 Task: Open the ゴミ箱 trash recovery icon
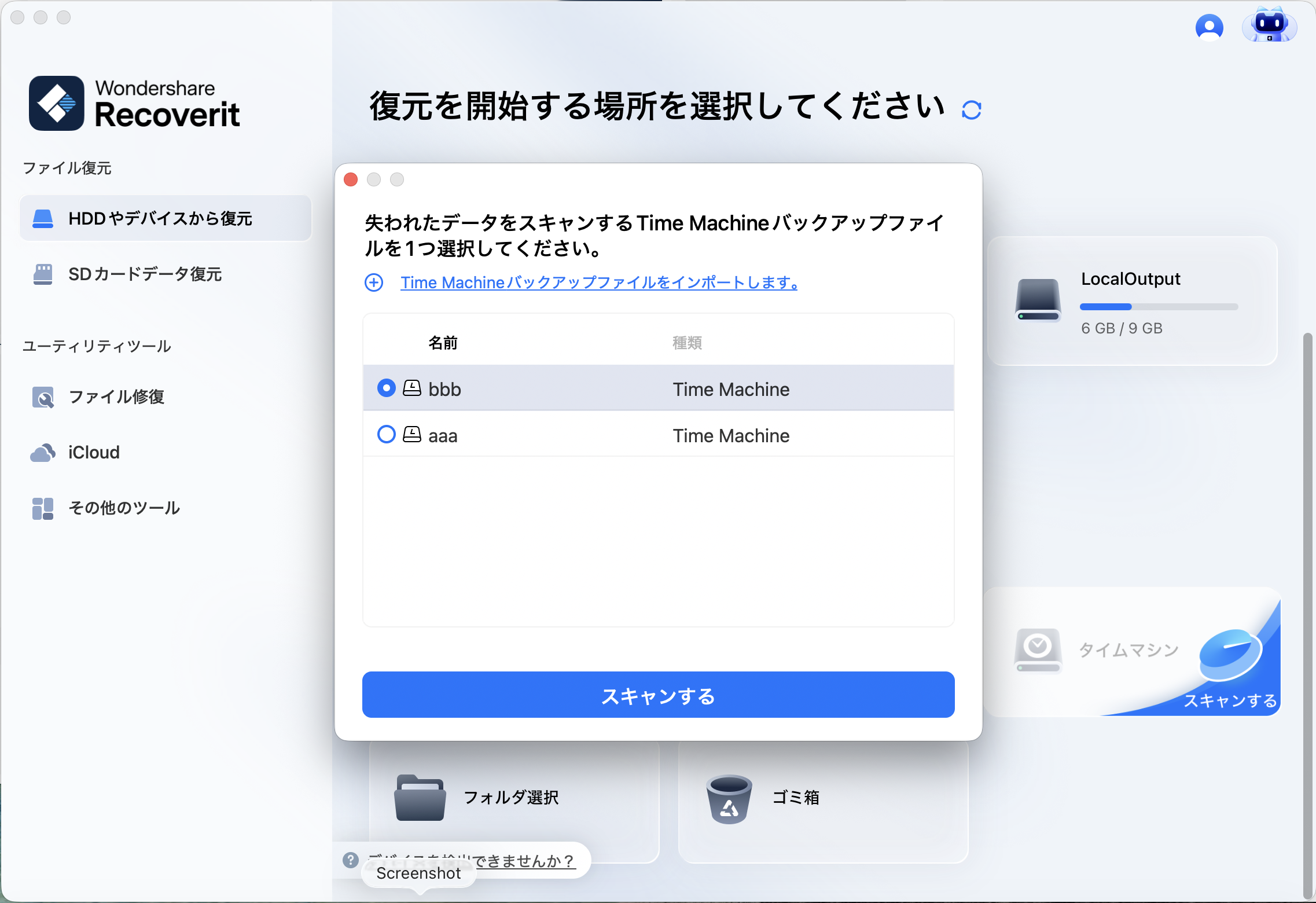point(729,799)
